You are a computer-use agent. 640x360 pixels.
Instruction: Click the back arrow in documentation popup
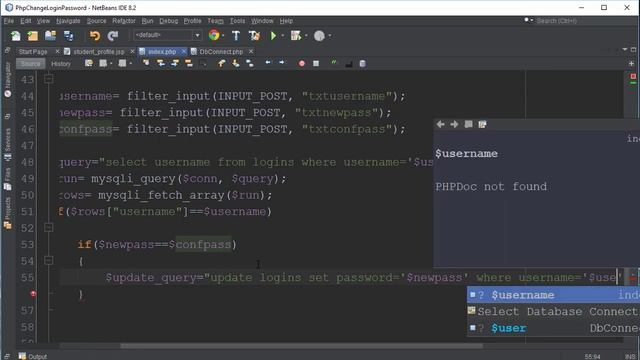[440, 124]
